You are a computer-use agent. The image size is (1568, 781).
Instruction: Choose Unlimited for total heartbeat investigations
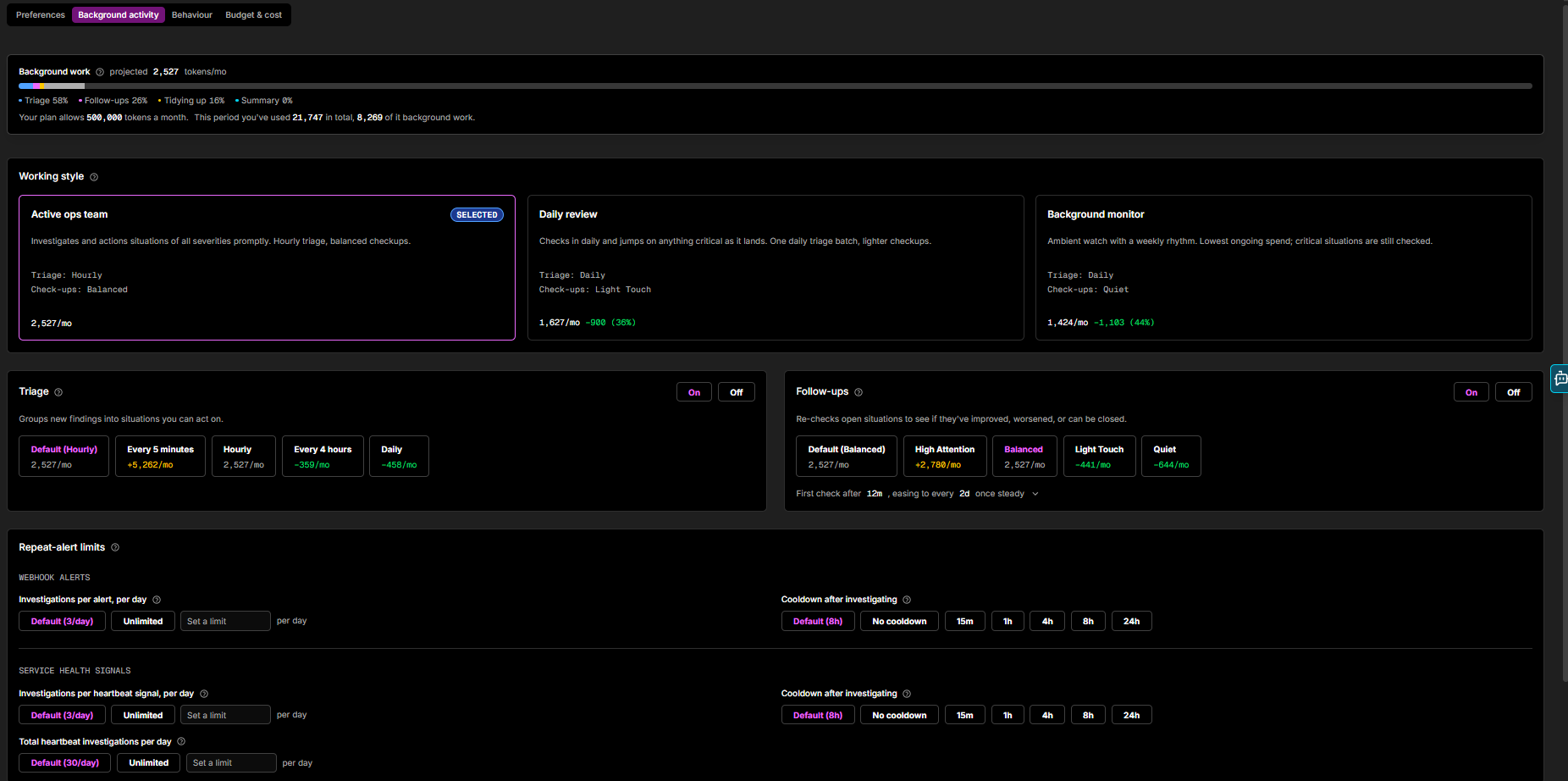pyautogui.click(x=149, y=763)
